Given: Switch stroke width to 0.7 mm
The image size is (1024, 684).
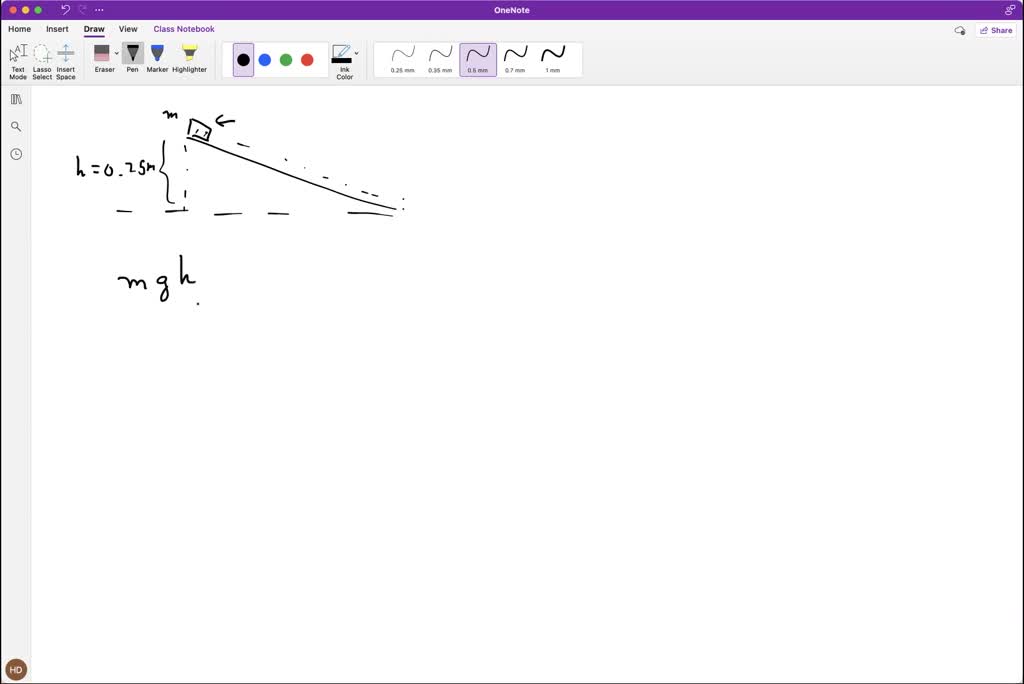Looking at the screenshot, I should point(515,59).
